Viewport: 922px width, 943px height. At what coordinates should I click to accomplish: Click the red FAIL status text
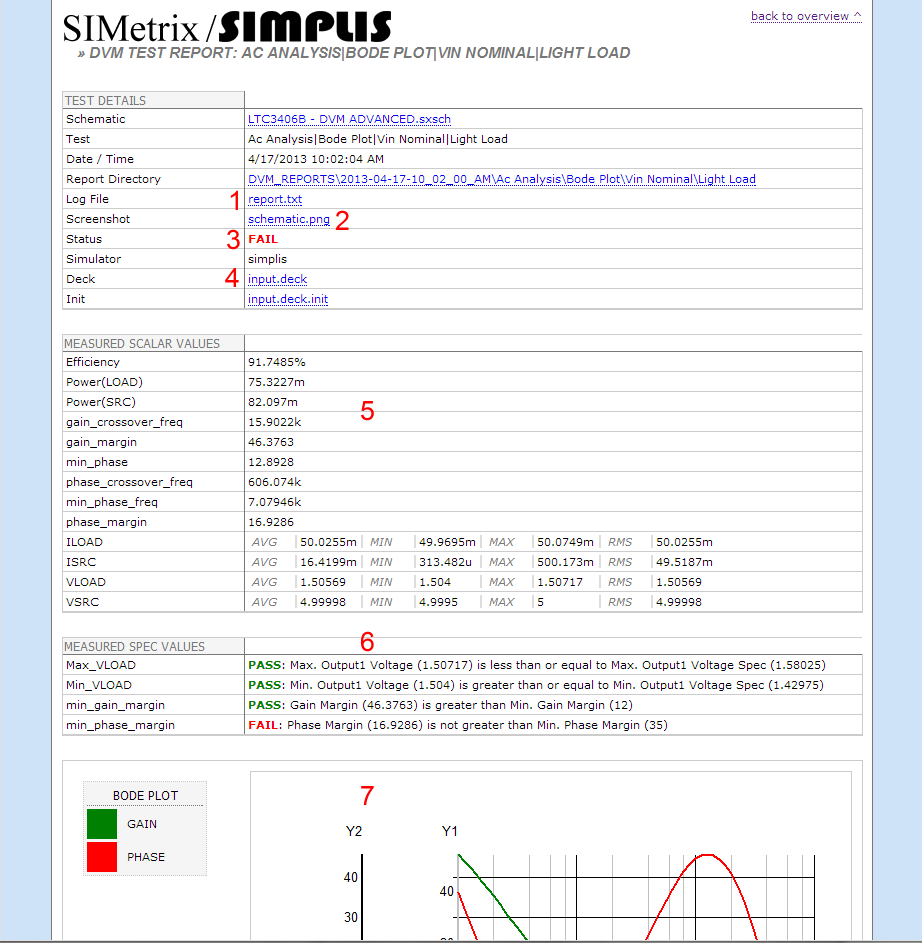[x=262, y=238]
